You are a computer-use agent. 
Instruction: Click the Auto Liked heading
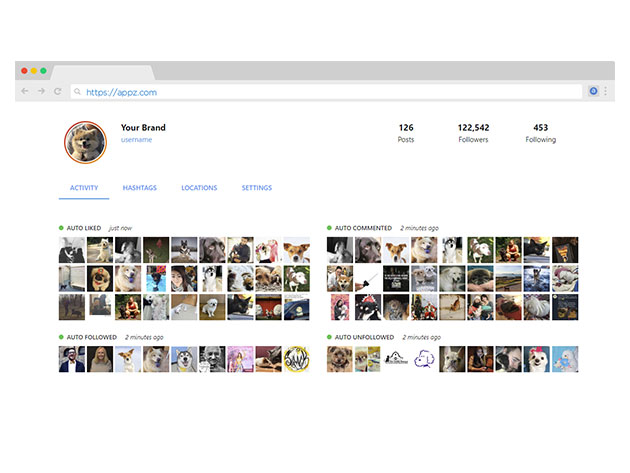pyautogui.click(x=84, y=228)
